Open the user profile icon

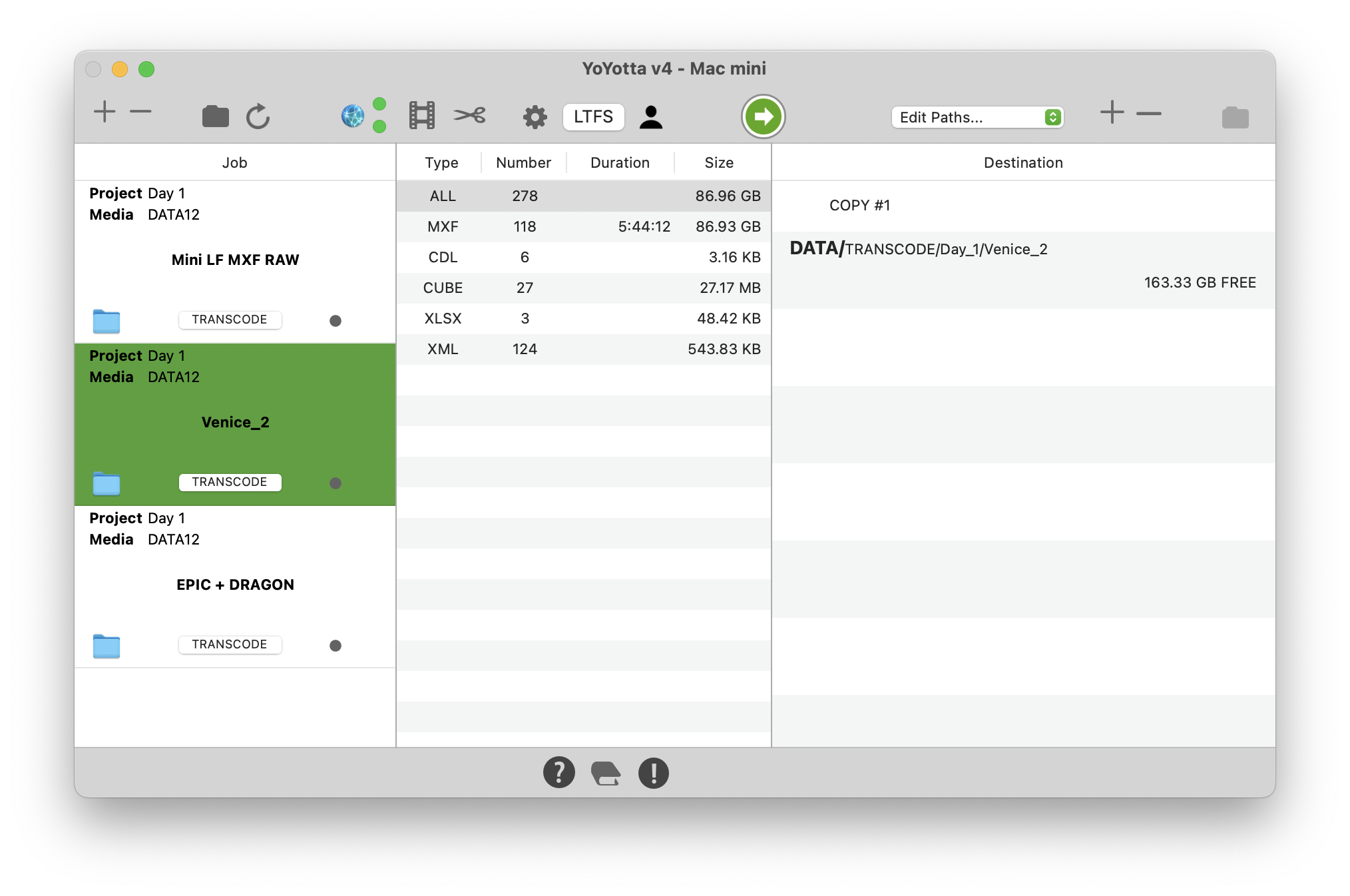(x=651, y=117)
